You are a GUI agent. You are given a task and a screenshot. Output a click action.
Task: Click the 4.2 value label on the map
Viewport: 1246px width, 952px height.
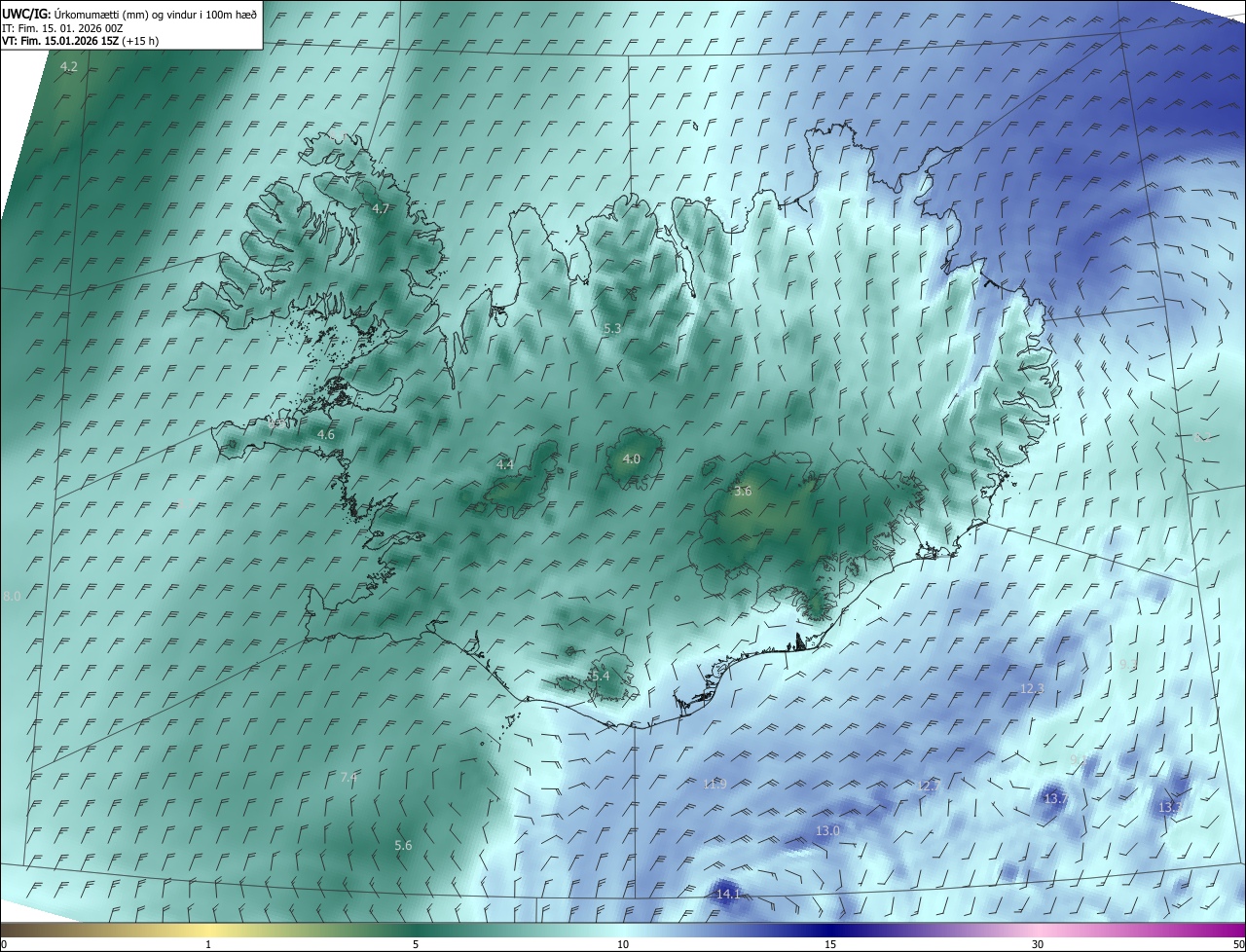pyautogui.click(x=69, y=66)
